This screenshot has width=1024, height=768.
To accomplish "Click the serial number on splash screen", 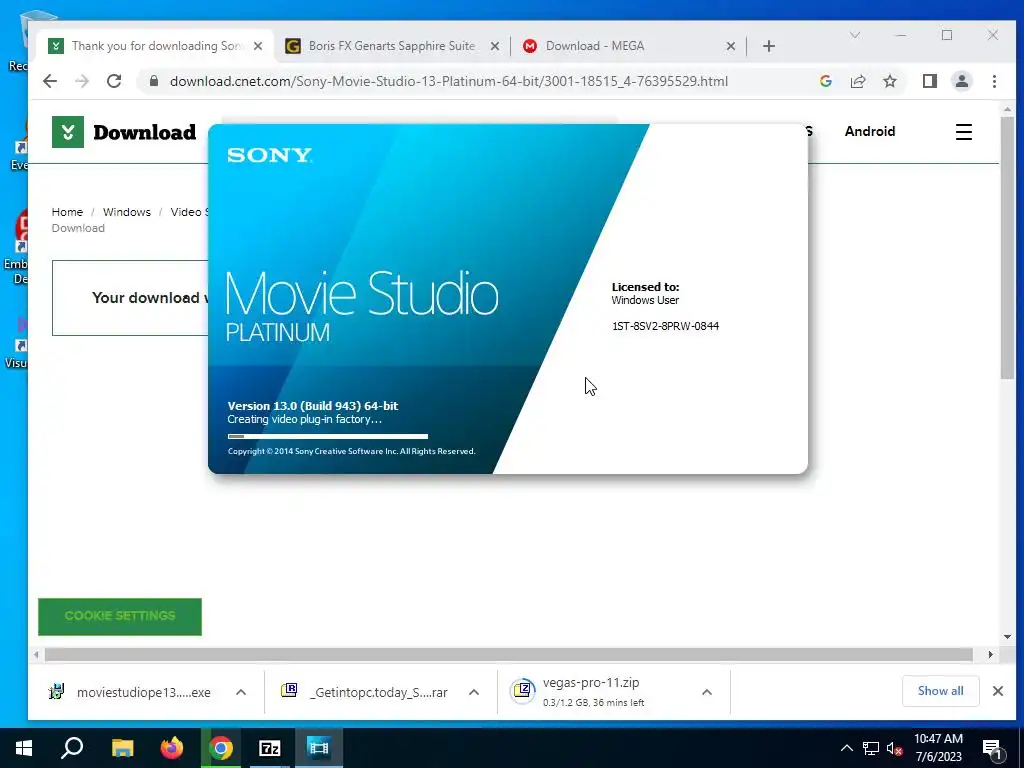I will (665, 326).
